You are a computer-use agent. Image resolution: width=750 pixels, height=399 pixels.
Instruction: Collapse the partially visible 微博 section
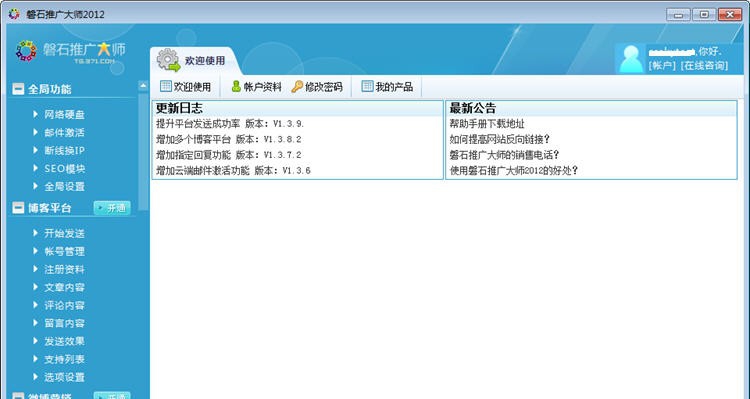[18, 396]
